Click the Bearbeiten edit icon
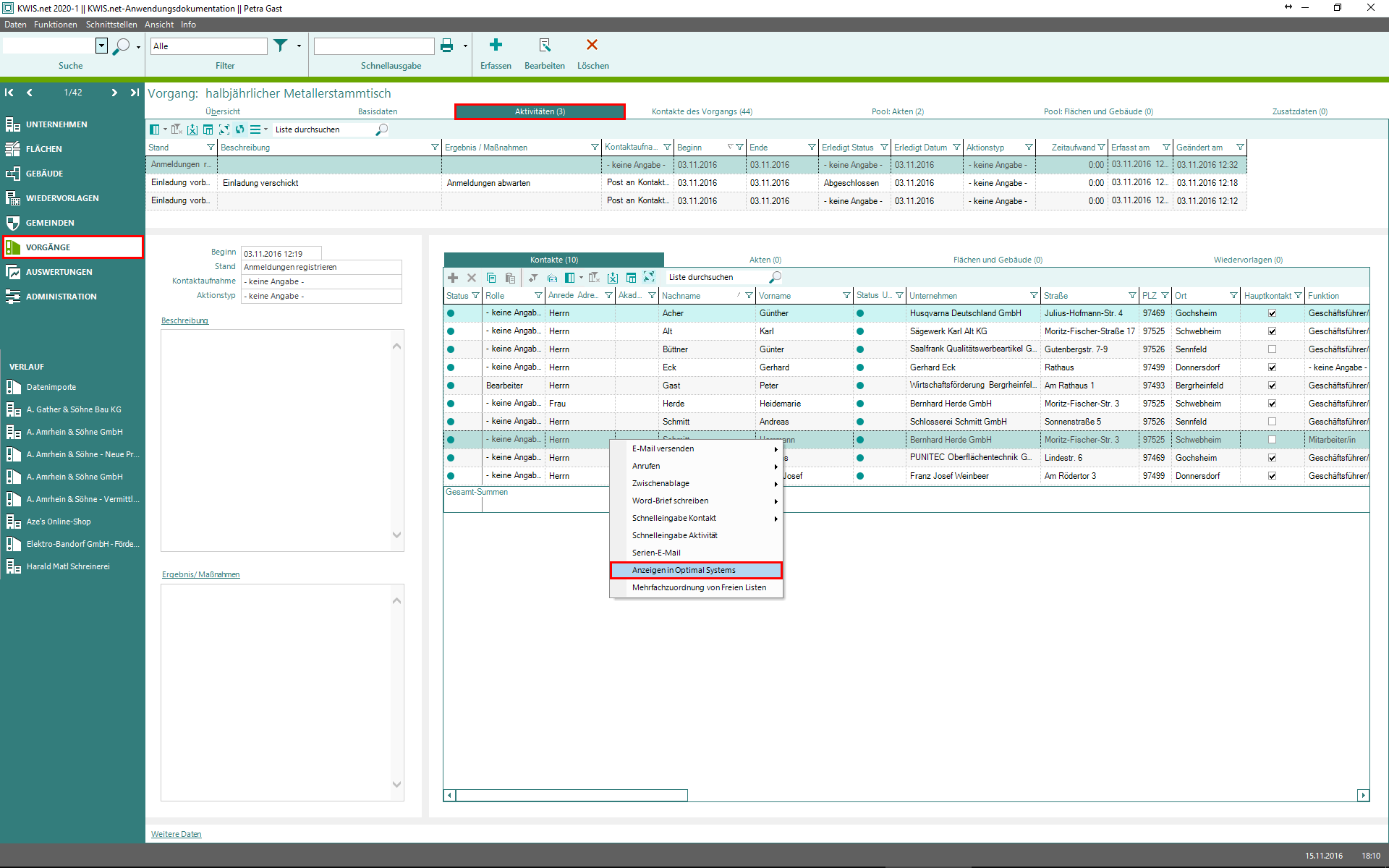Viewport: 1389px width, 868px height. point(545,46)
